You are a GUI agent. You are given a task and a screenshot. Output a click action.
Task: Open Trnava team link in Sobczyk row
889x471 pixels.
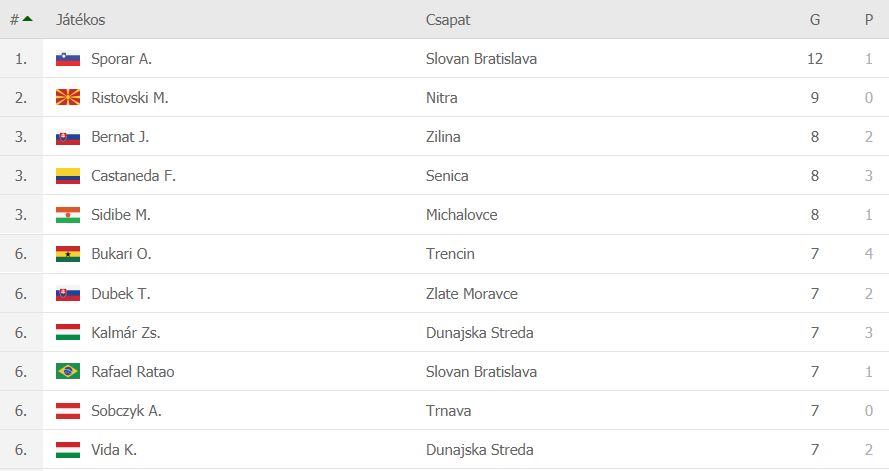[x=448, y=410]
